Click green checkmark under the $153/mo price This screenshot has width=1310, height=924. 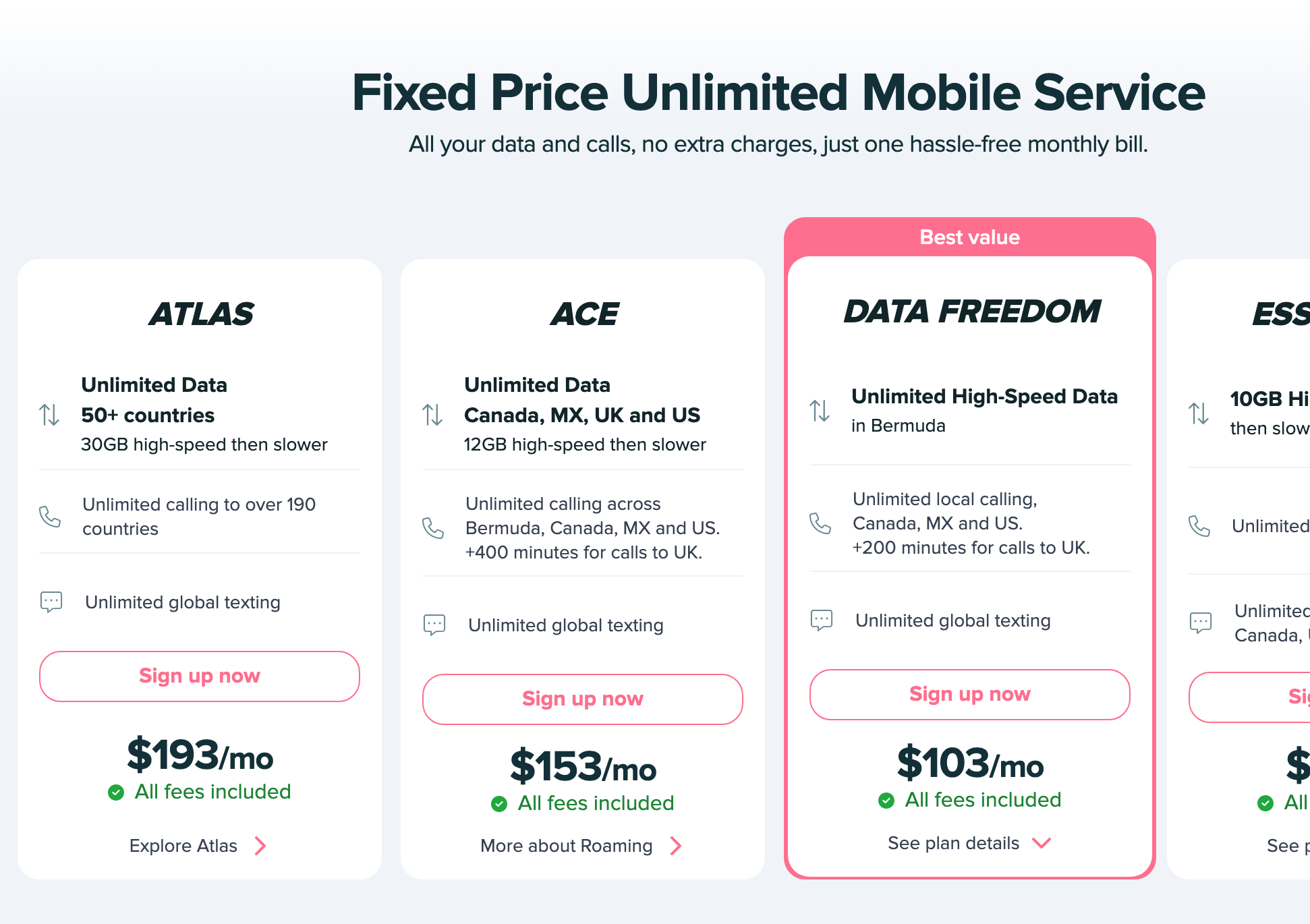tap(499, 803)
